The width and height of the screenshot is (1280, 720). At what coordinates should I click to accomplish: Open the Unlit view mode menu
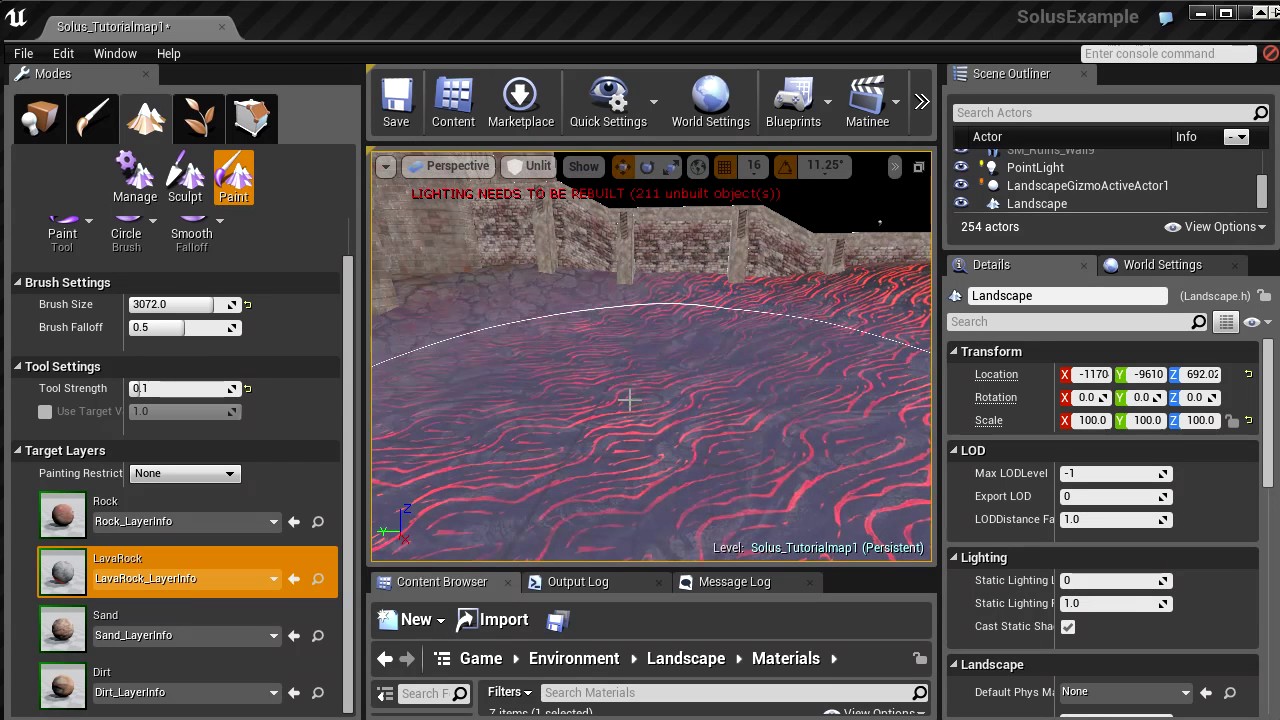529,166
